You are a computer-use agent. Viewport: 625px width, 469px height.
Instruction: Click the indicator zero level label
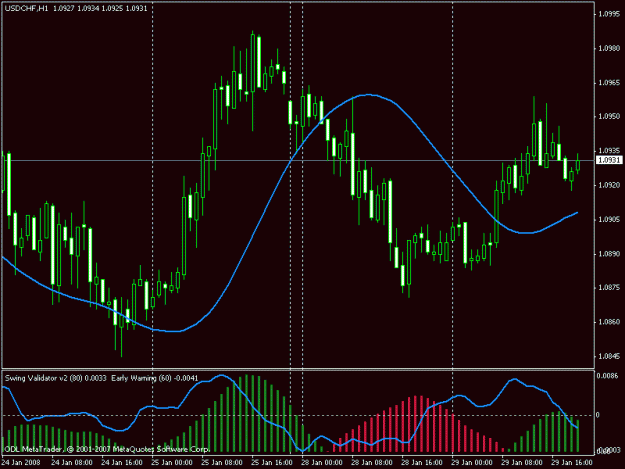click(597, 415)
